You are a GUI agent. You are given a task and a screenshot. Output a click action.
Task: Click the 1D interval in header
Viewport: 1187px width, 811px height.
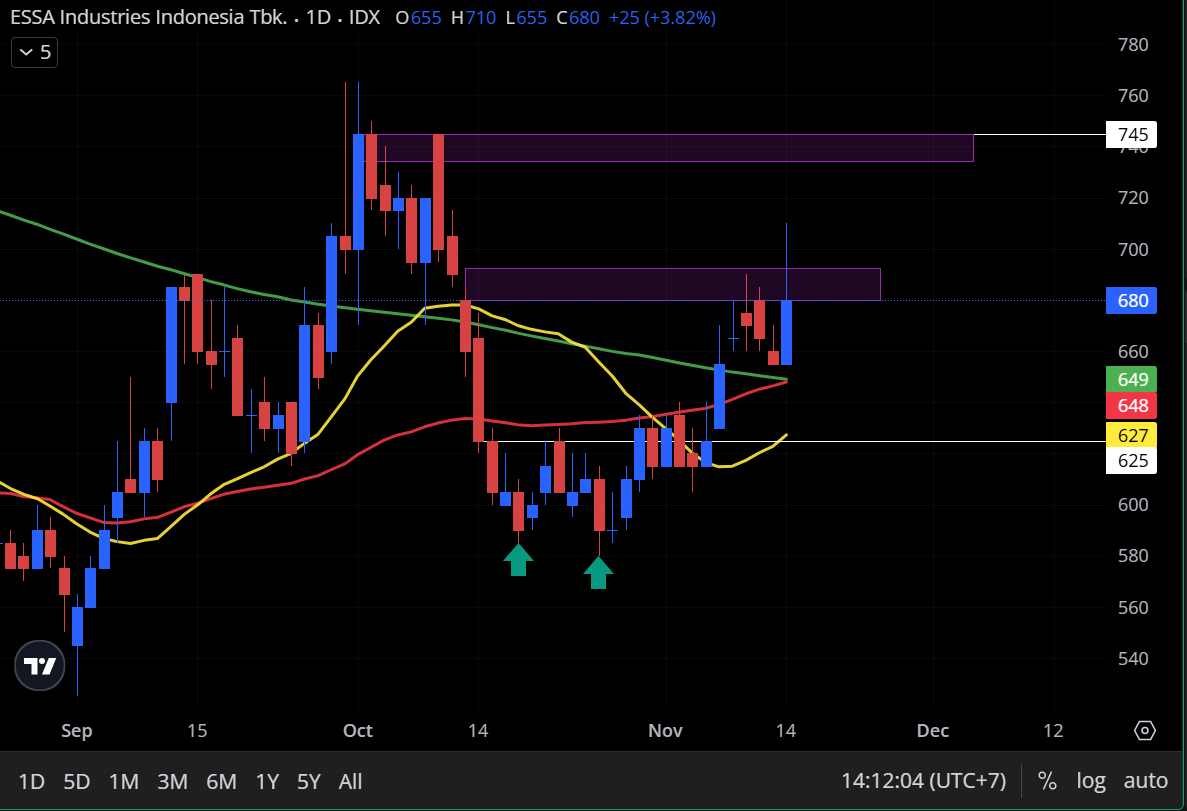[x=318, y=17]
